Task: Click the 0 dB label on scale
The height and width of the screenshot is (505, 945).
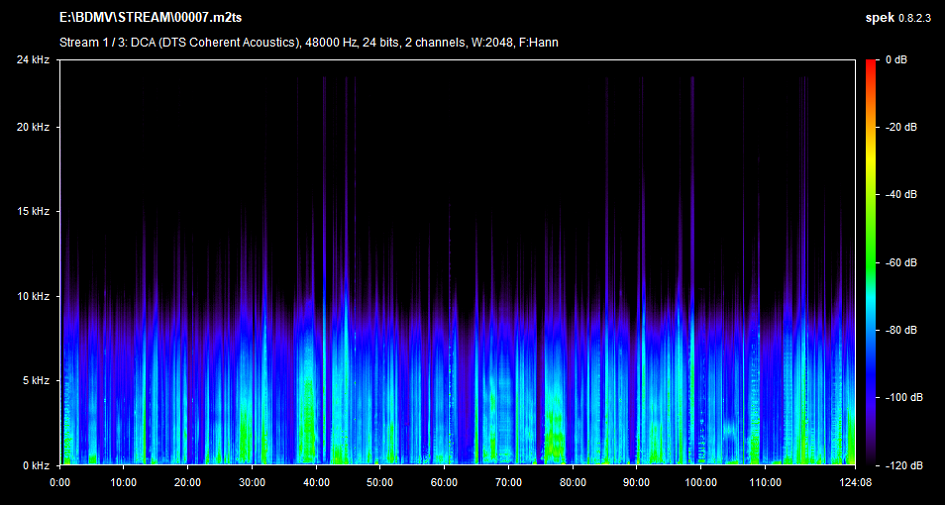Action: click(897, 60)
